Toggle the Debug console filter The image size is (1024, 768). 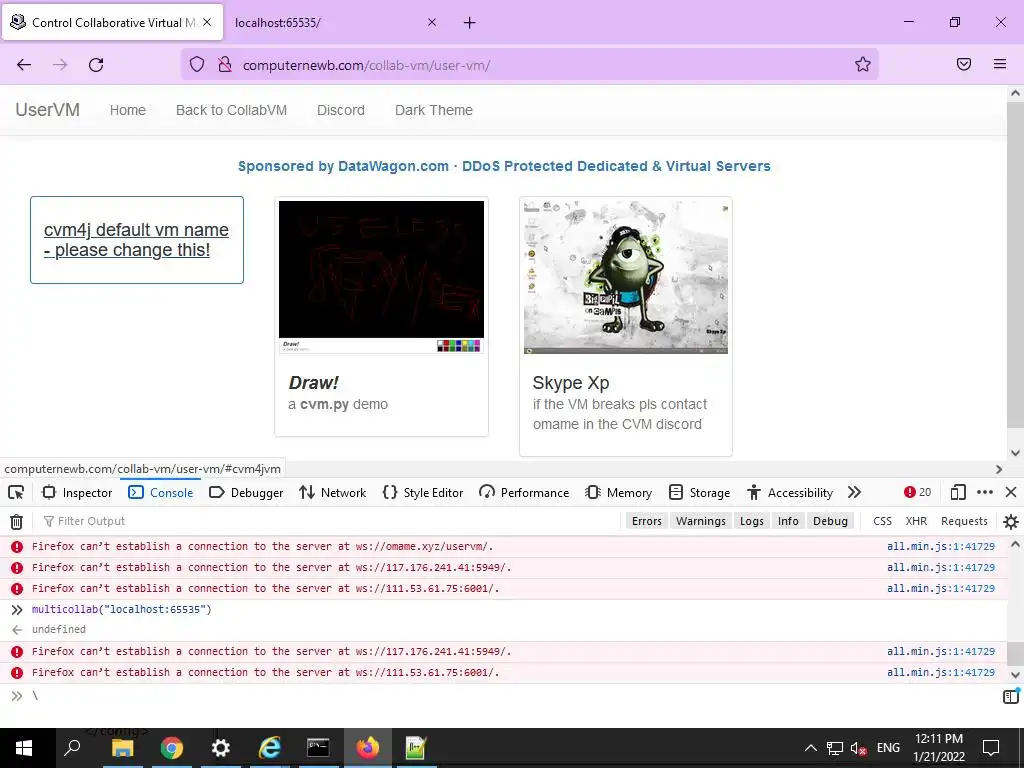[830, 521]
